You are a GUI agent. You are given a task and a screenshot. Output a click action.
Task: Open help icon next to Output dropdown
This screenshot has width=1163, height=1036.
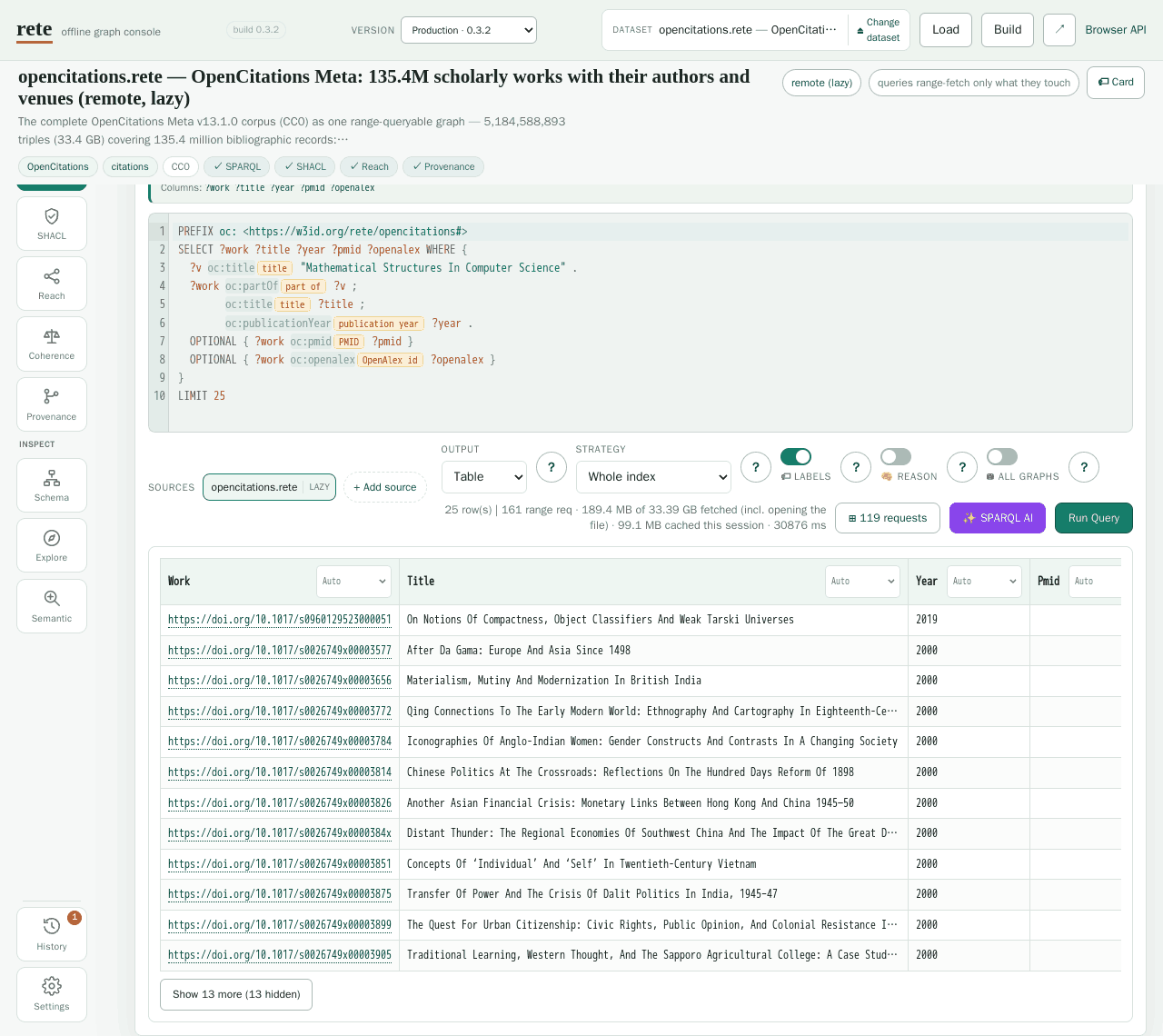pyautogui.click(x=552, y=467)
